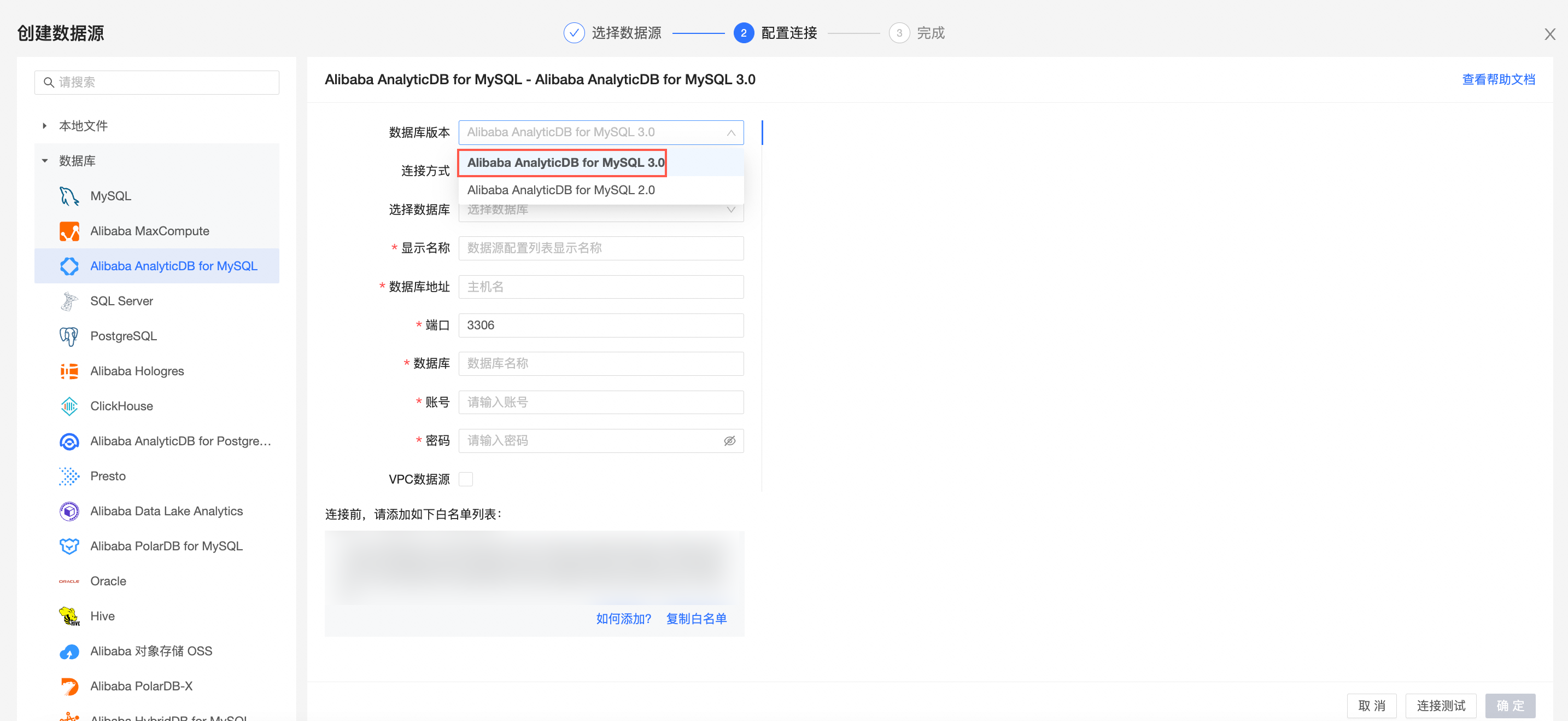The height and width of the screenshot is (721, 1568).
Task: Select the ClickHouse icon
Action: 69,406
